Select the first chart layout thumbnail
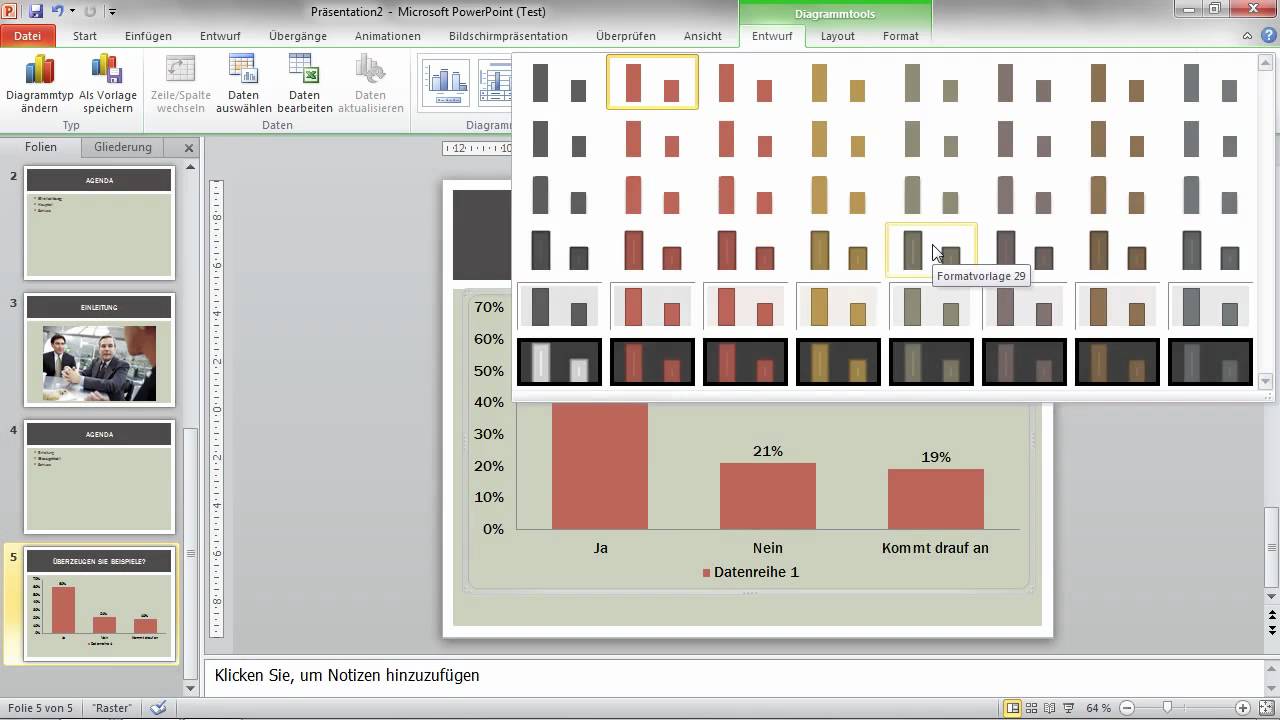Viewport: 1280px width, 720px height. click(446, 83)
